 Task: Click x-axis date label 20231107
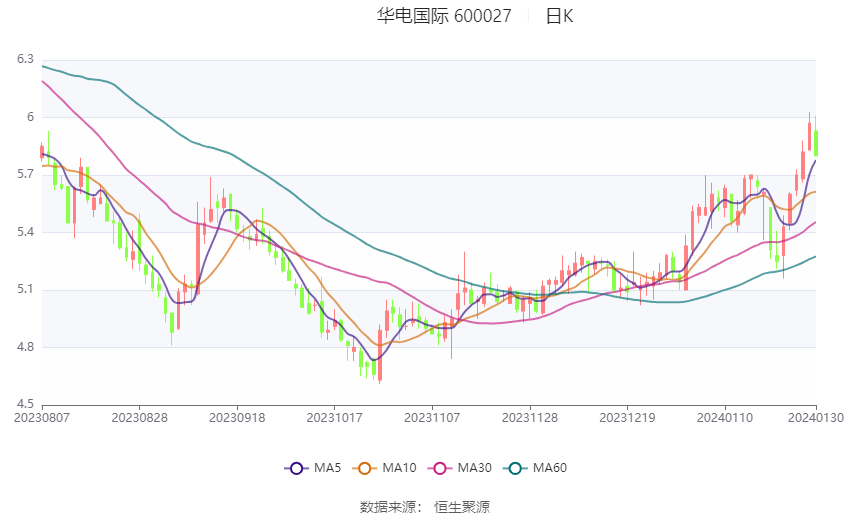[x=432, y=418]
